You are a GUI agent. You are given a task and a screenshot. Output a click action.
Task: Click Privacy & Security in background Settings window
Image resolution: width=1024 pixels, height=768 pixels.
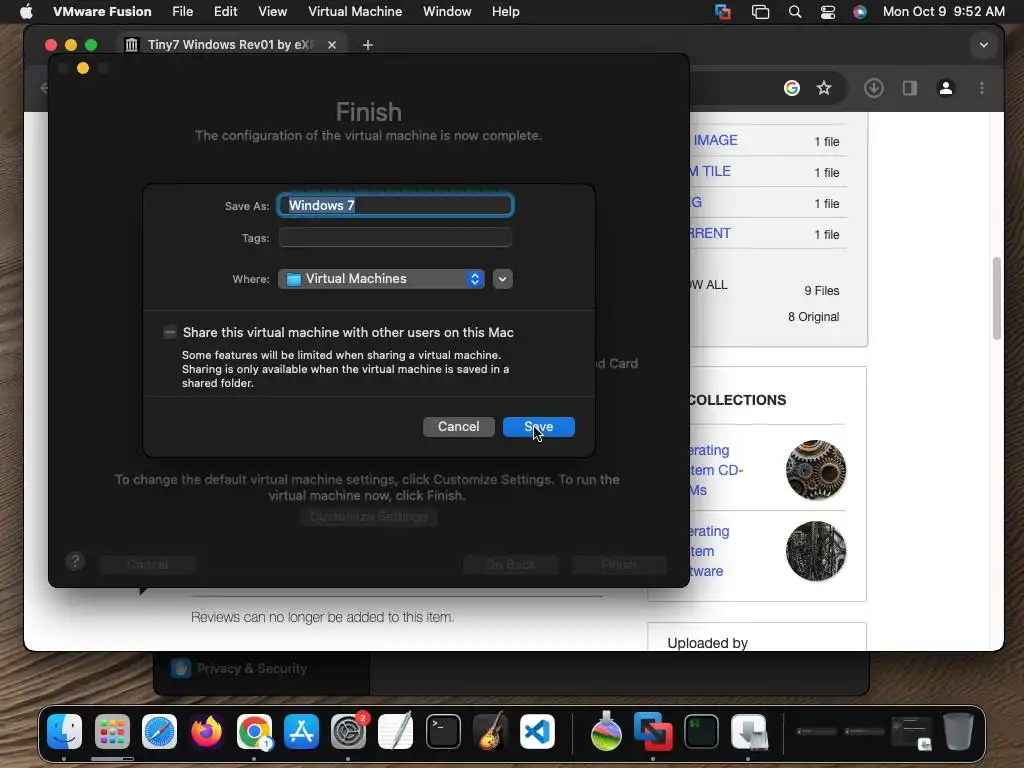pos(252,668)
